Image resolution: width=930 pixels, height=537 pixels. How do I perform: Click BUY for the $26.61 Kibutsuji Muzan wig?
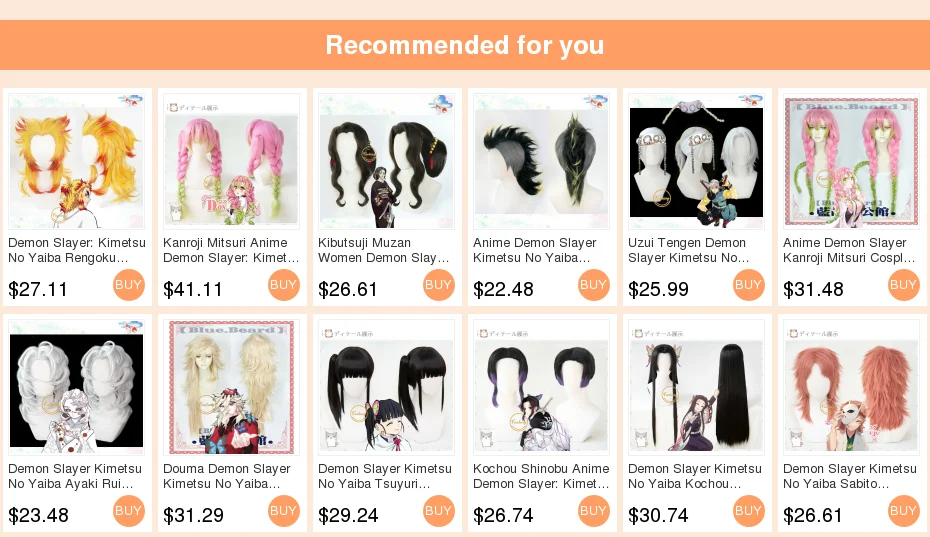click(439, 285)
